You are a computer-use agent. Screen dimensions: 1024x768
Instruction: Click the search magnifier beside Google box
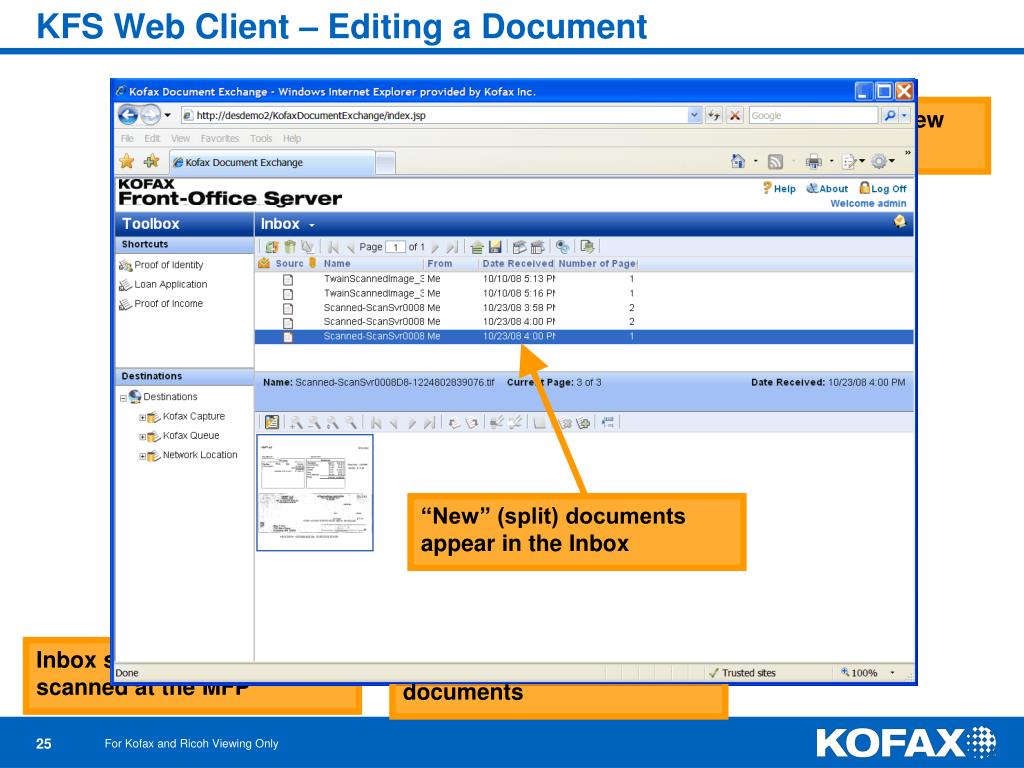point(889,116)
